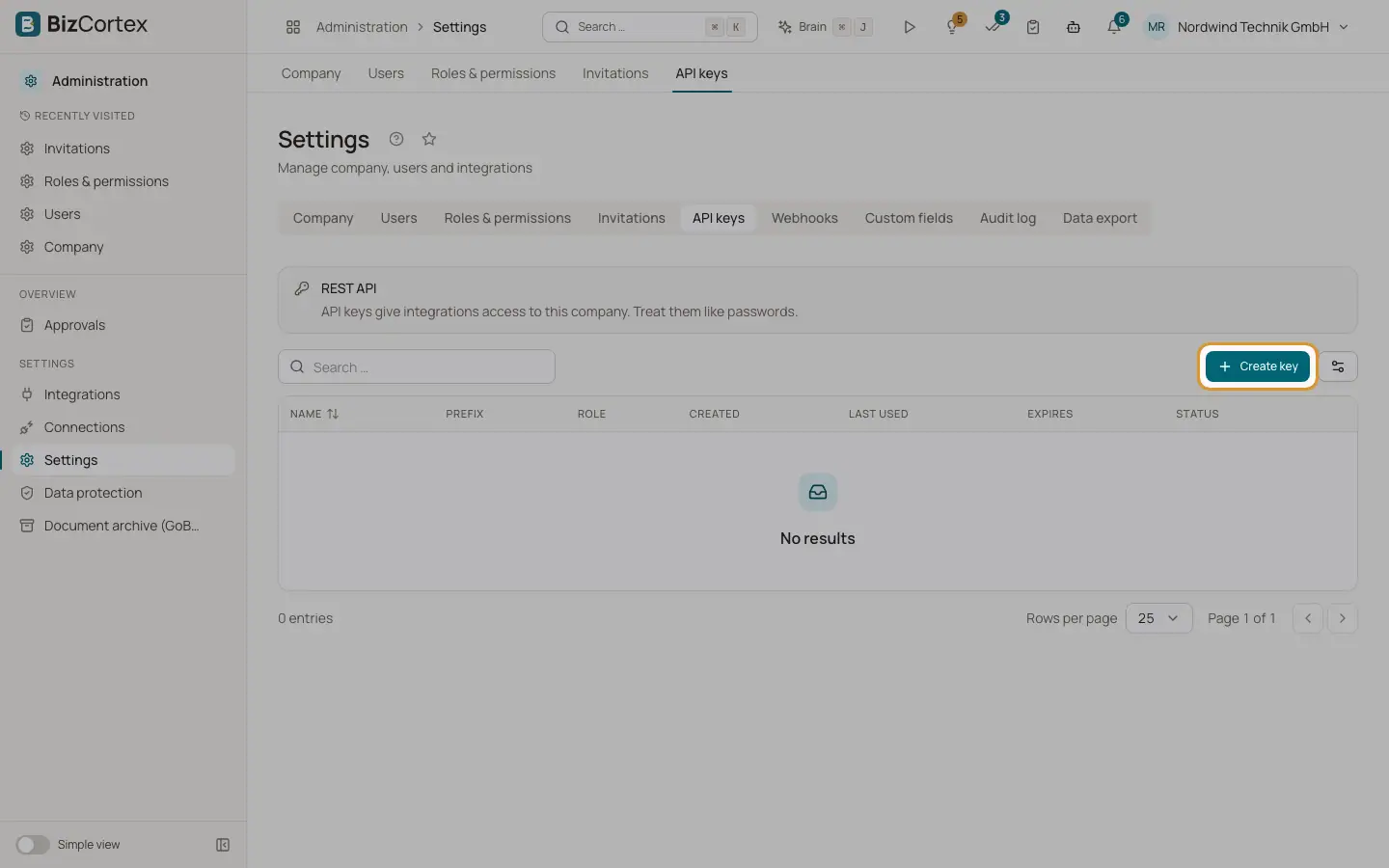Open the apps grid icon beside Administration breadcrumb
The height and width of the screenshot is (868, 1389).
[293, 27]
